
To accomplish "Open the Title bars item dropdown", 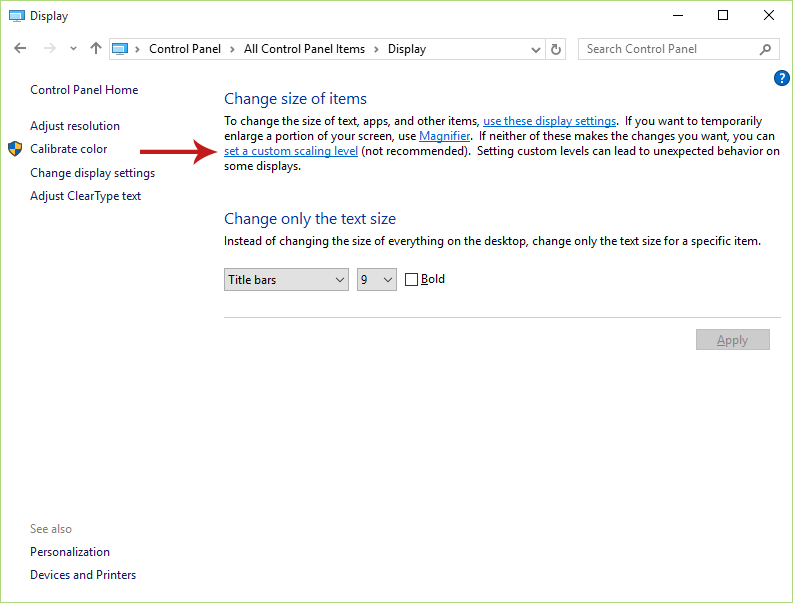I will tap(286, 279).
